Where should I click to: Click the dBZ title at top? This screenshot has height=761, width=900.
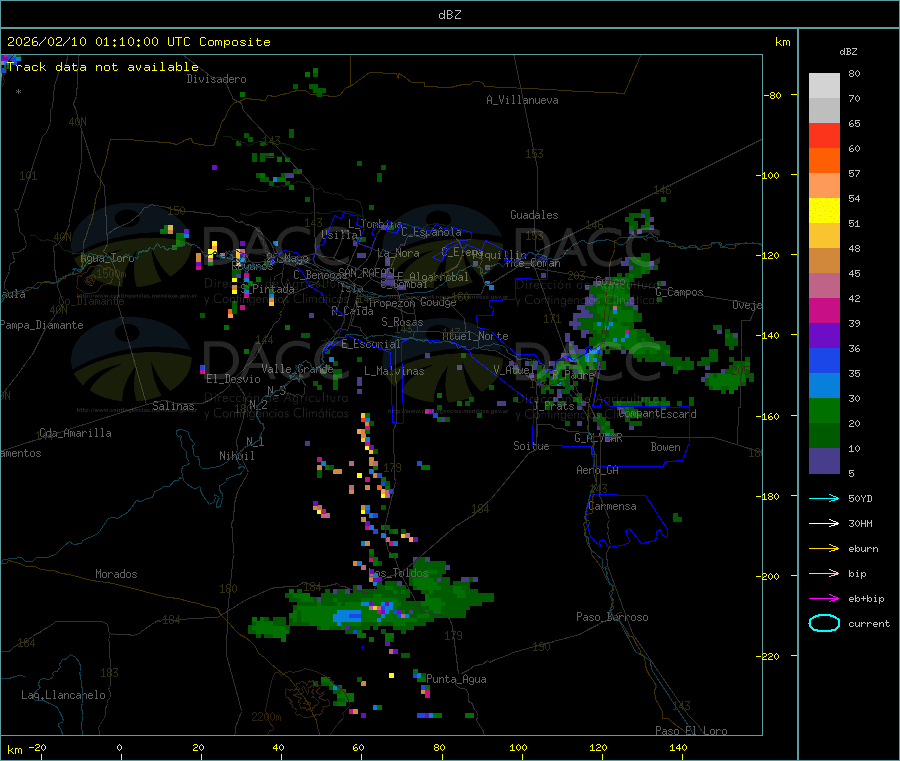coord(449,15)
